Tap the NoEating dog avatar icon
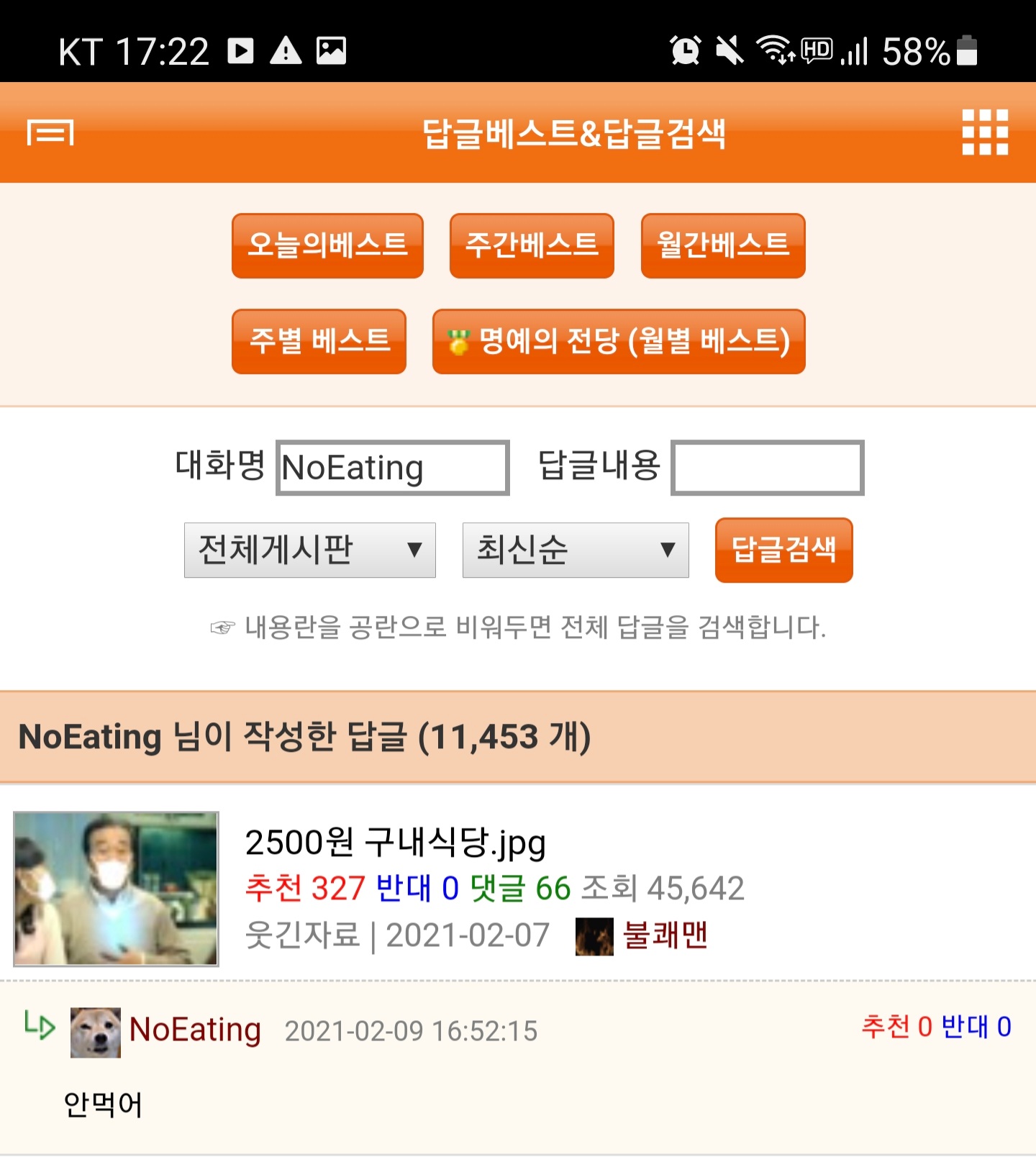The width and height of the screenshot is (1036, 1157). [96, 1033]
